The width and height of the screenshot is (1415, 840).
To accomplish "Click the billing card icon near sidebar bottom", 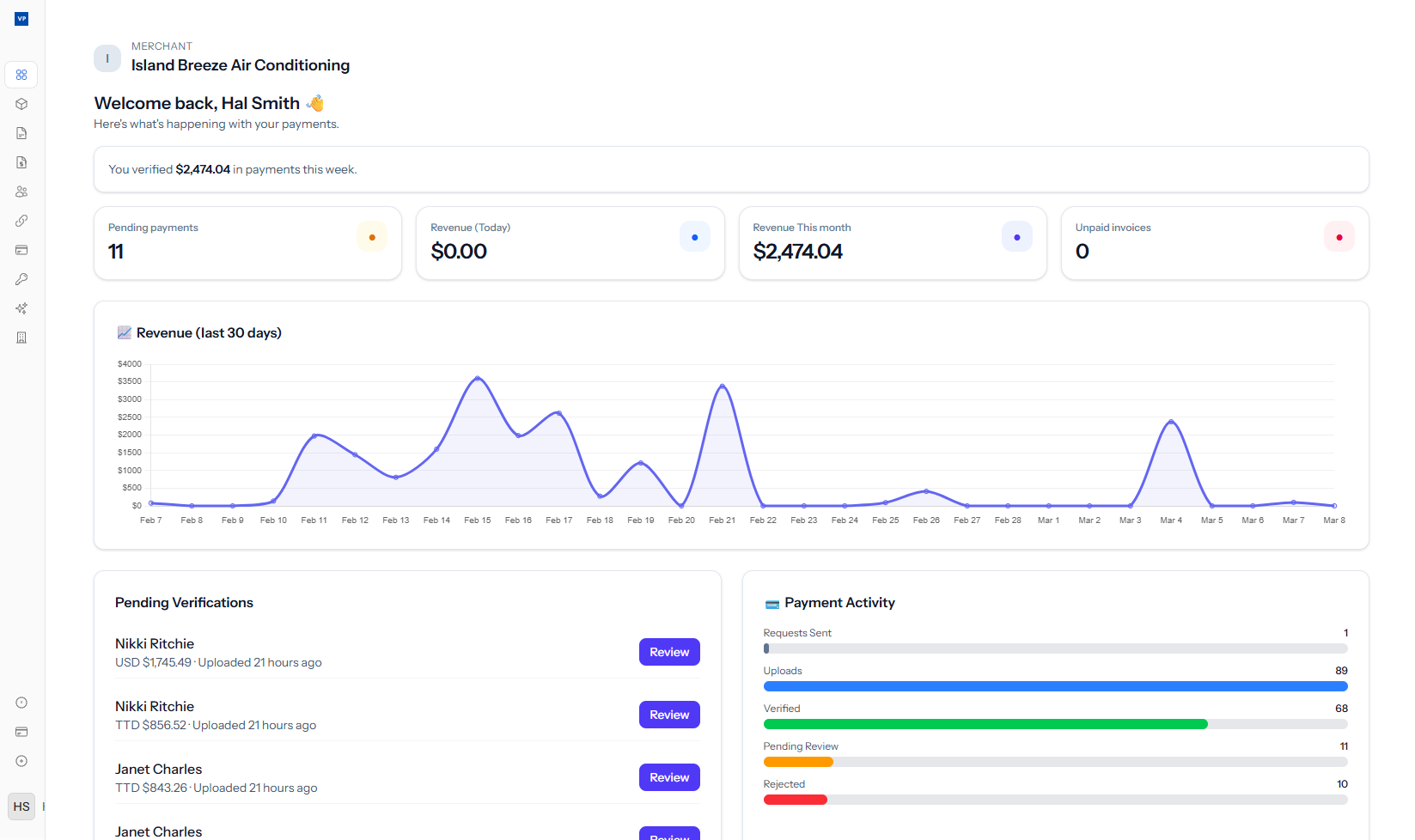I will pos(21,732).
